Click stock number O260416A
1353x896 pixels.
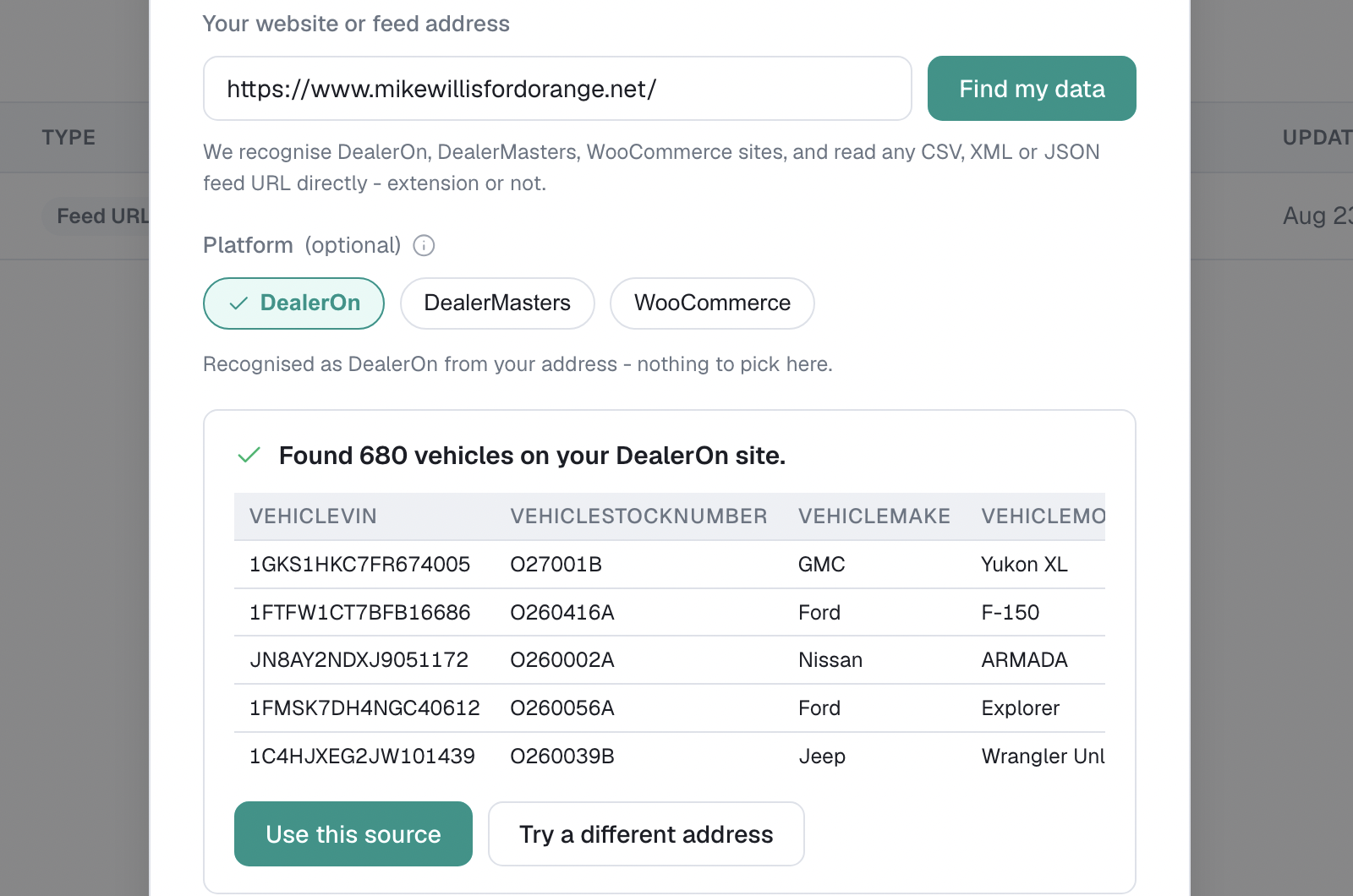tap(562, 613)
